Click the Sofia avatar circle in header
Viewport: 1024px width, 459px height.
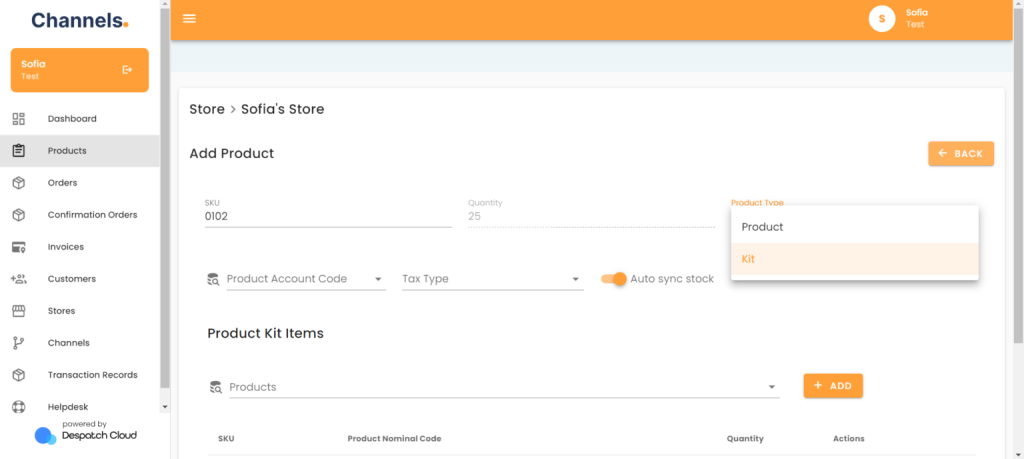[x=882, y=18]
